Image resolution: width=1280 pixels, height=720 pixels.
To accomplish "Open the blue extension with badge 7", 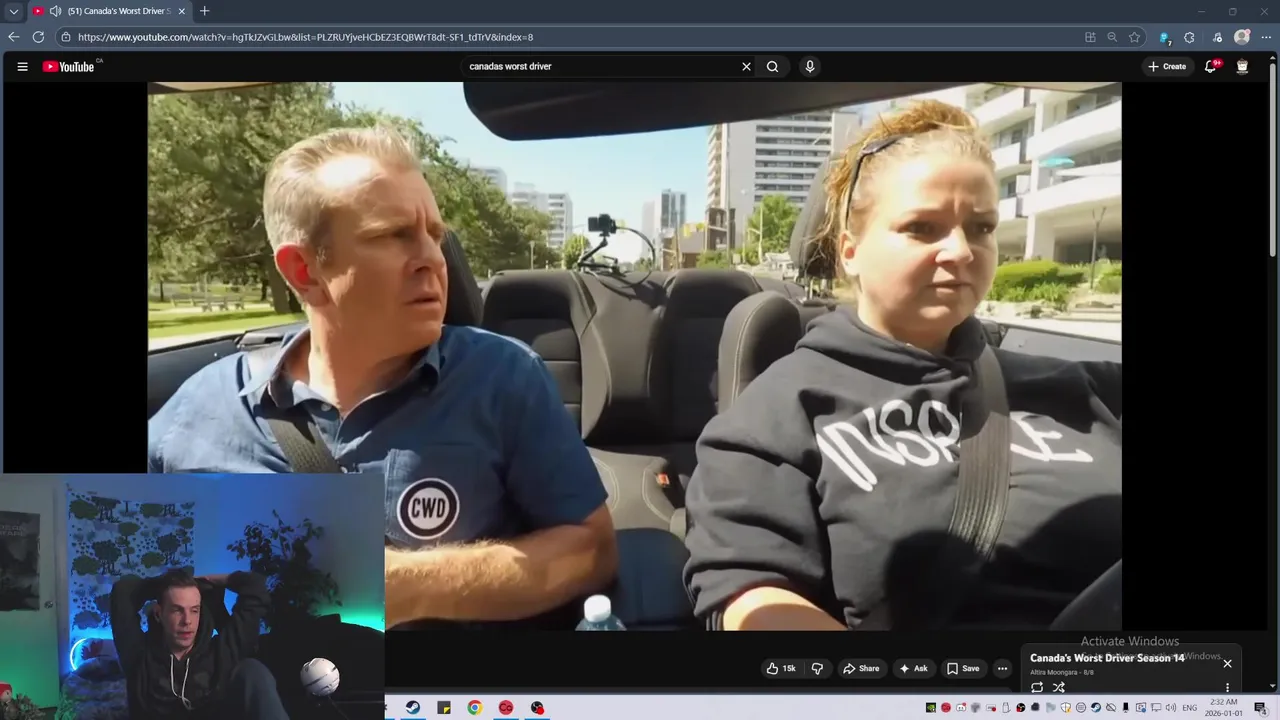I will click(1164, 37).
